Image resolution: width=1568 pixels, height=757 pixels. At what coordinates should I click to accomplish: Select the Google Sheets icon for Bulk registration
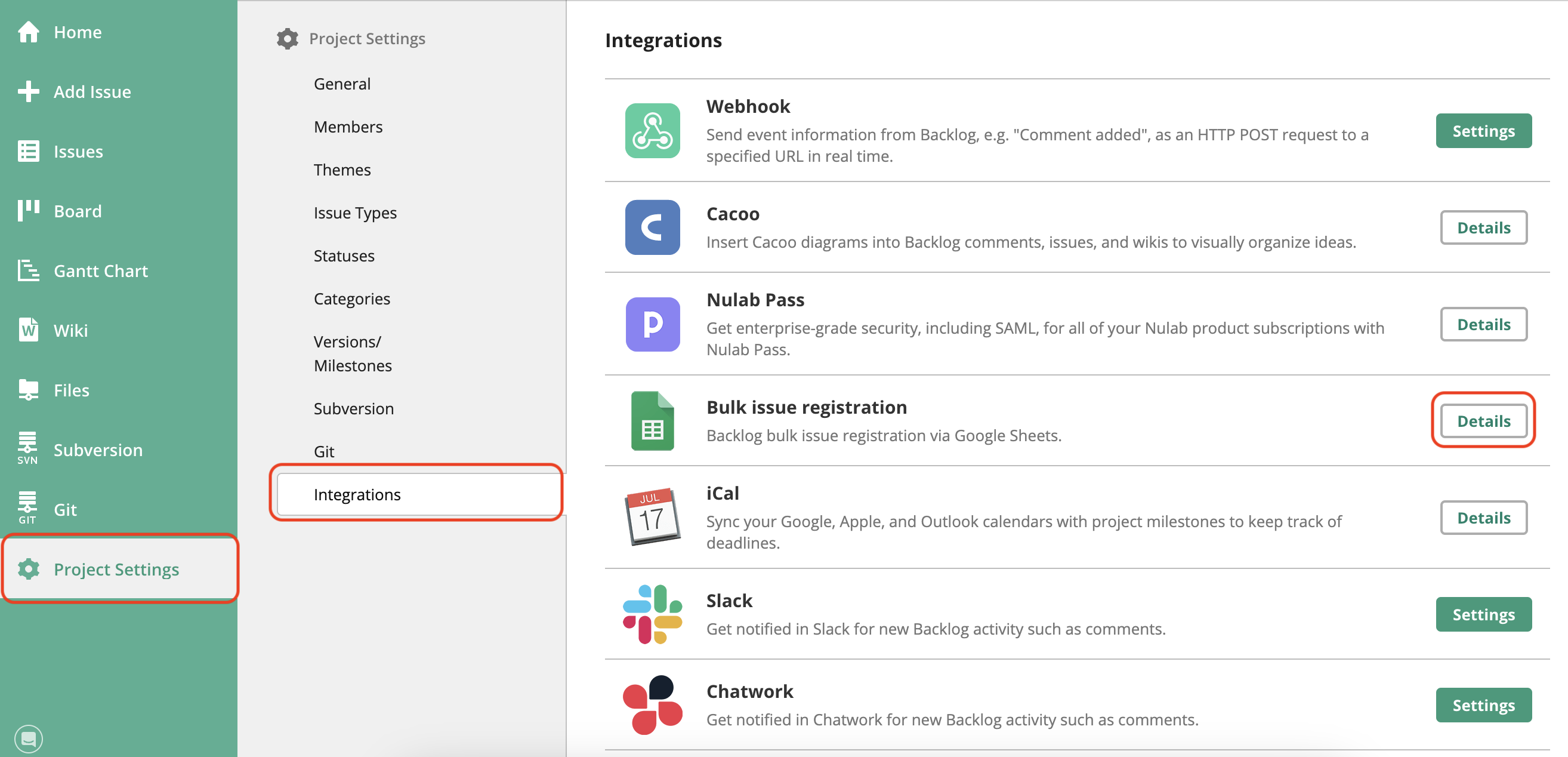click(652, 420)
